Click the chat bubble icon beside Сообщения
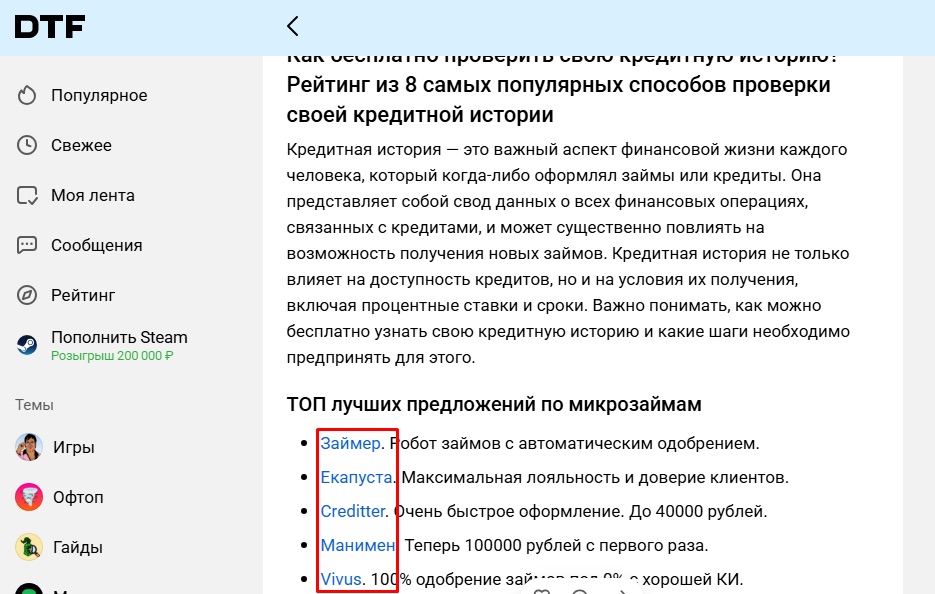 (x=27, y=245)
